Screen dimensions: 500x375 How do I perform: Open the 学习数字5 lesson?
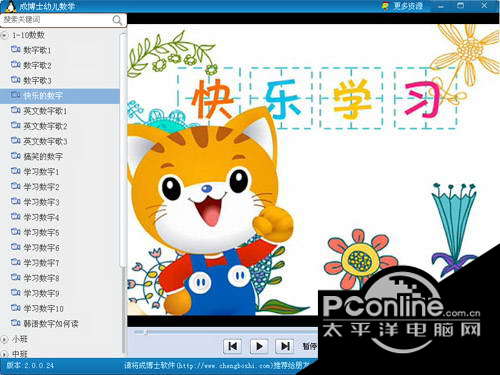pos(41,233)
